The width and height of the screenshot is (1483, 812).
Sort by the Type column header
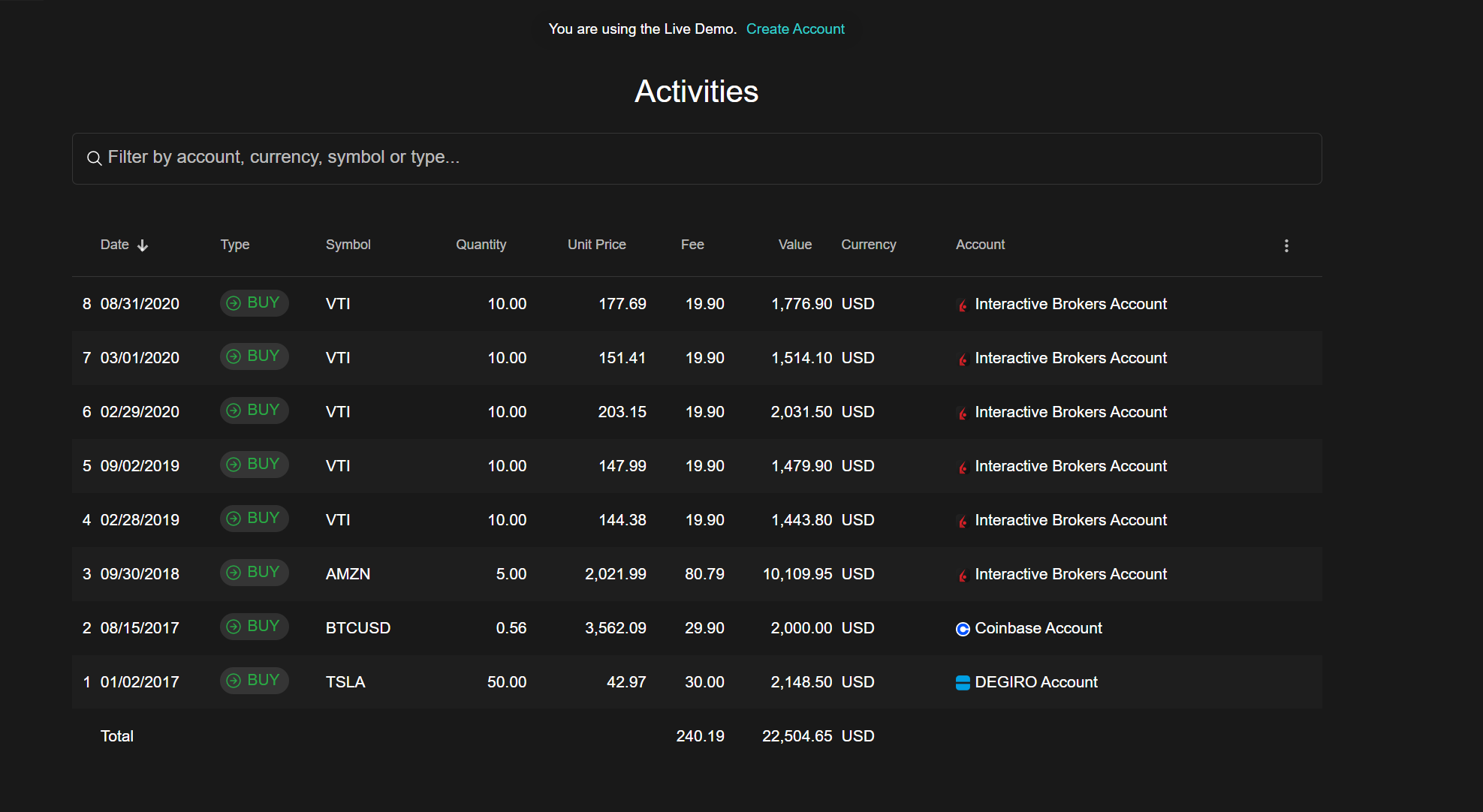(234, 245)
